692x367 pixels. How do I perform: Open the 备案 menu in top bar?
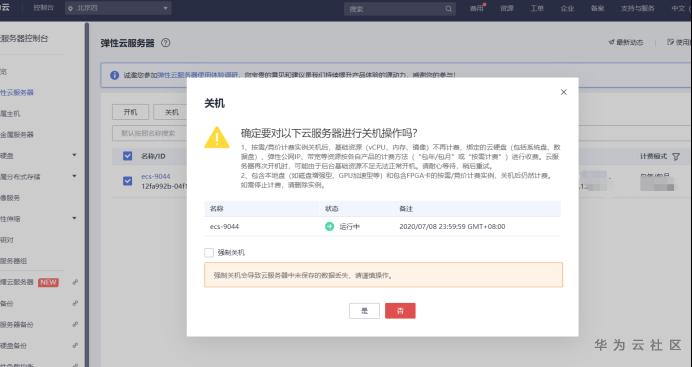[597, 8]
